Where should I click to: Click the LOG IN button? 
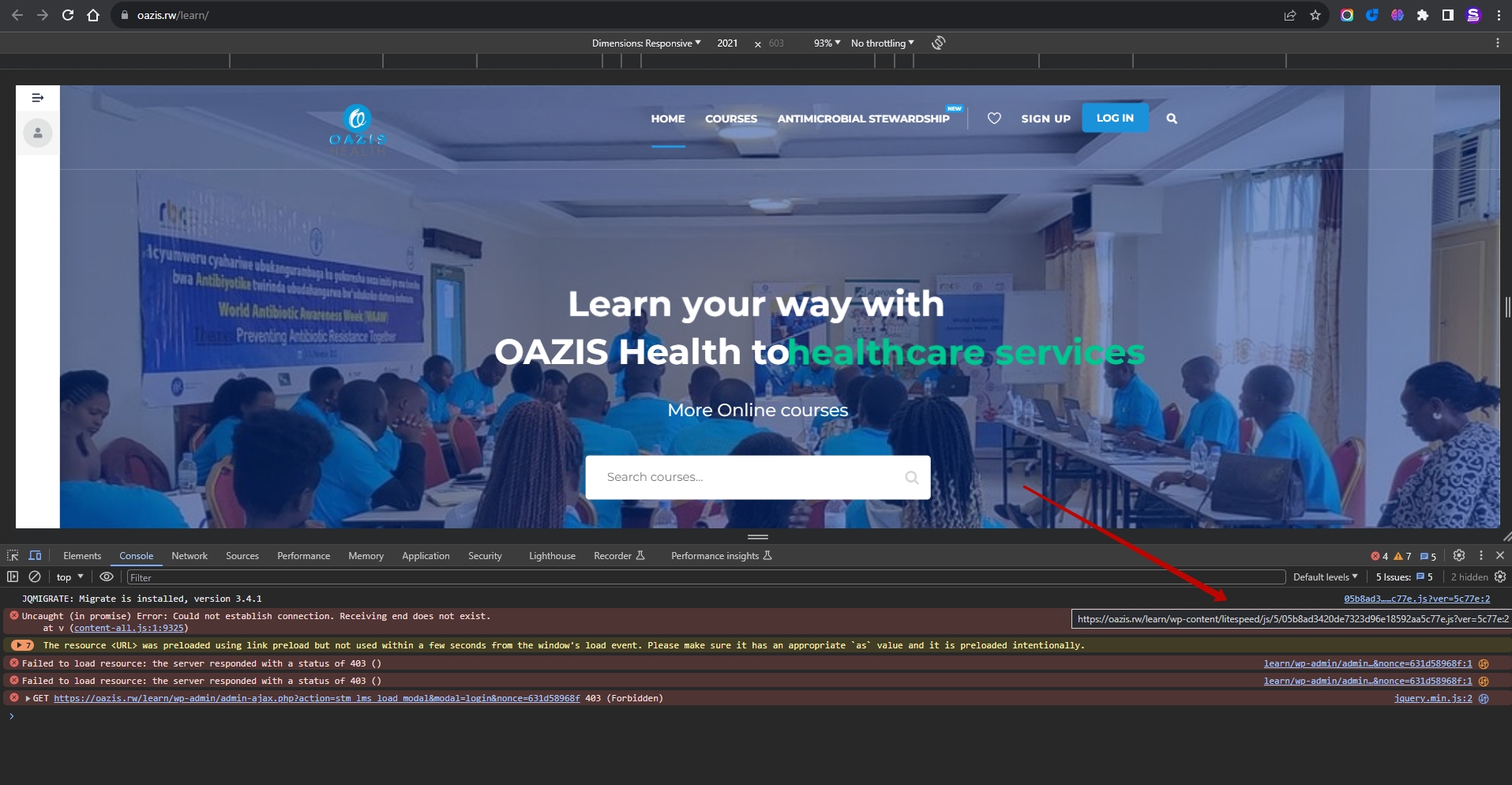tap(1115, 118)
